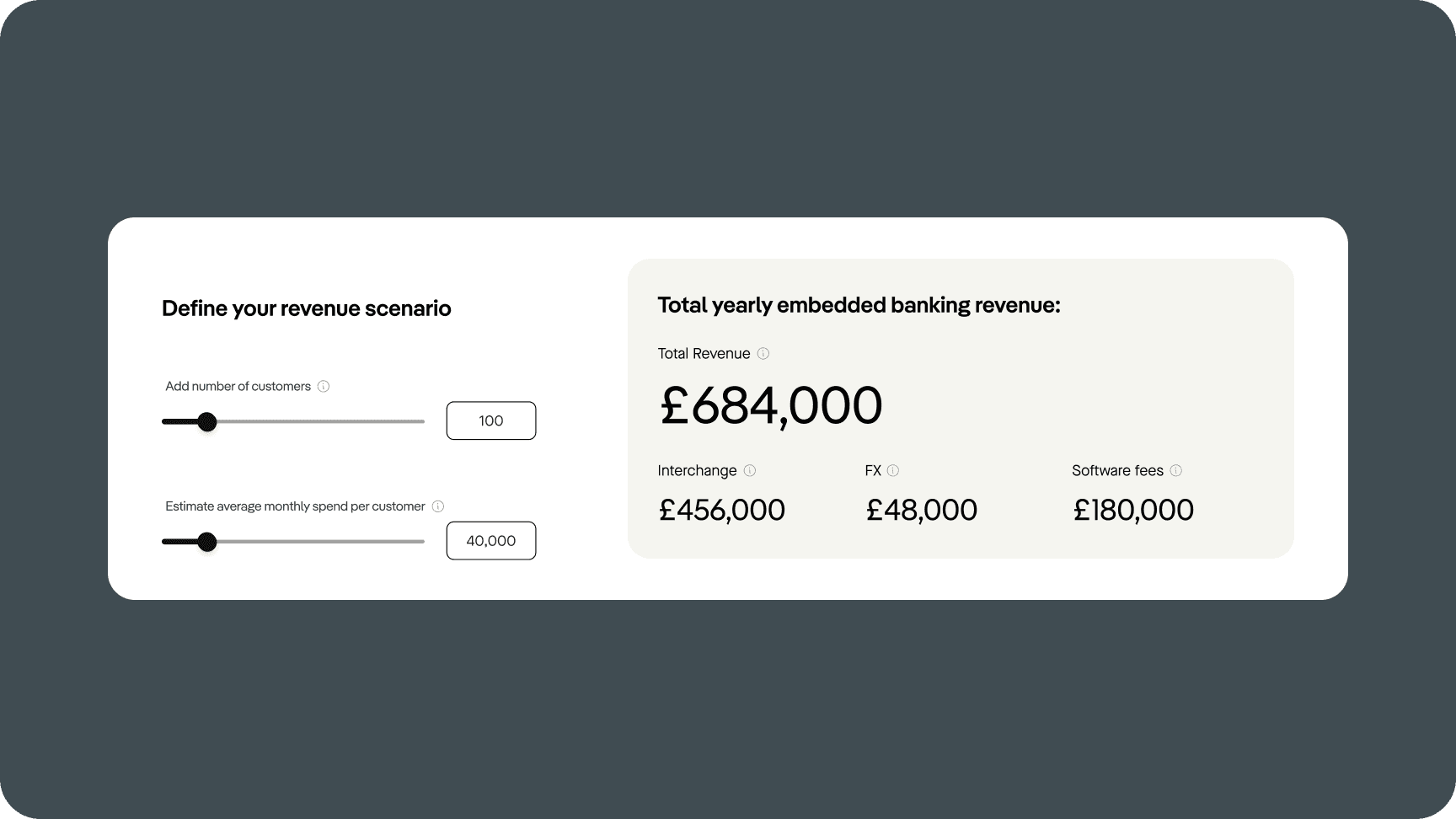Click the £180,000 Software fees amount
Image resolution: width=1456 pixels, height=819 pixels.
[x=1132, y=510]
